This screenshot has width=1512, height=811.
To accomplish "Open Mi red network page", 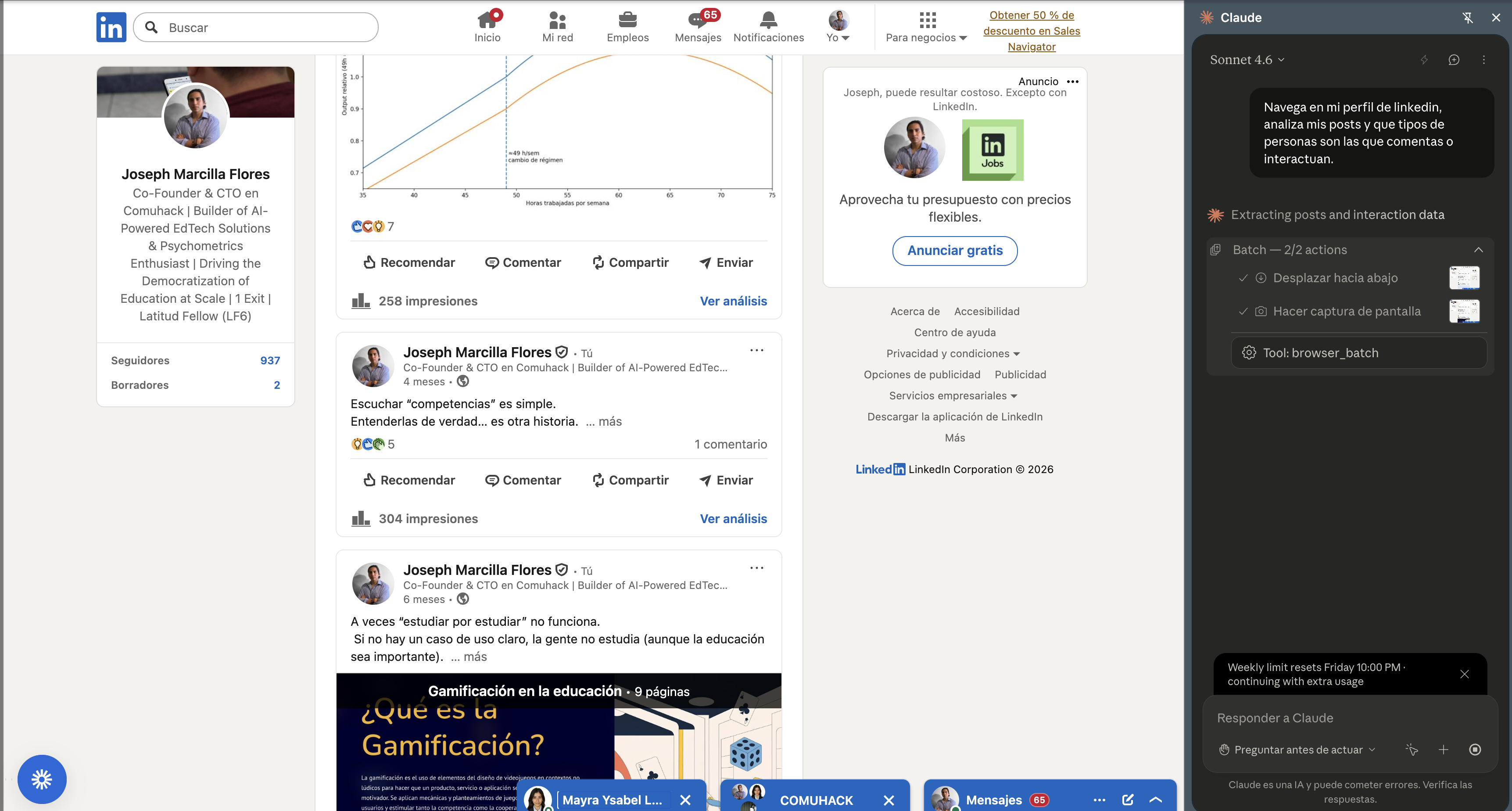I will pyautogui.click(x=557, y=27).
